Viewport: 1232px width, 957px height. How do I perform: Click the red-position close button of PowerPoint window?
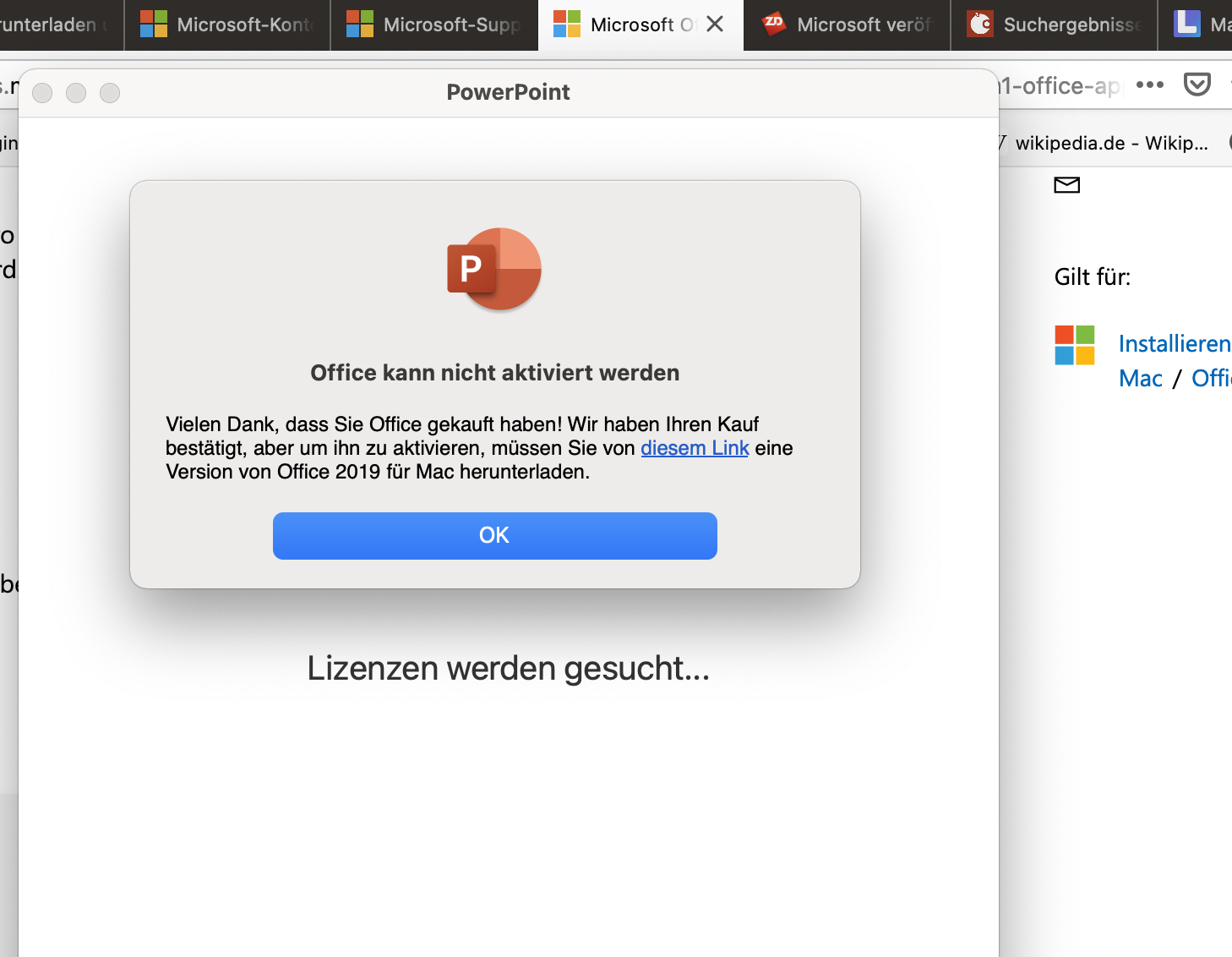42,93
